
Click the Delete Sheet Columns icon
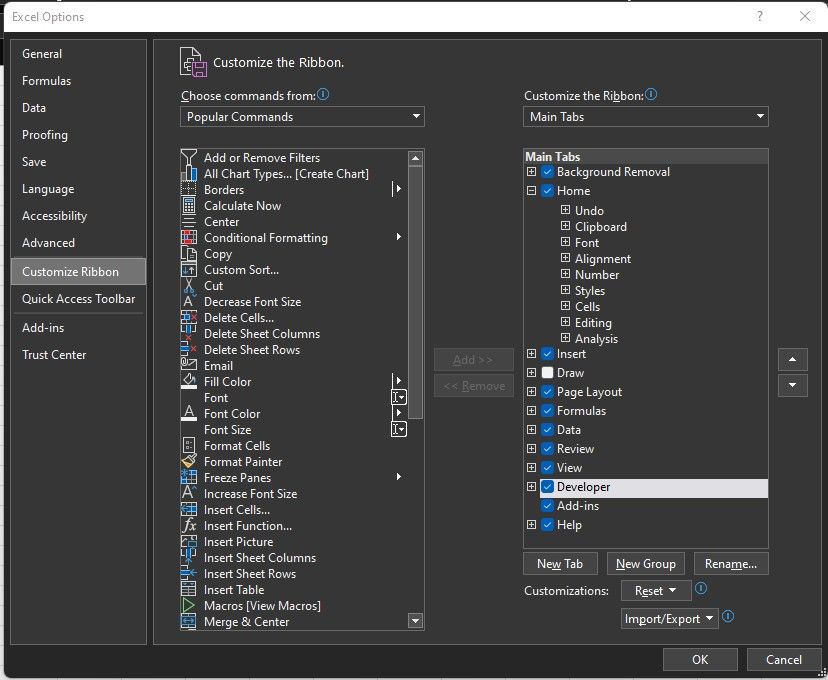click(189, 334)
